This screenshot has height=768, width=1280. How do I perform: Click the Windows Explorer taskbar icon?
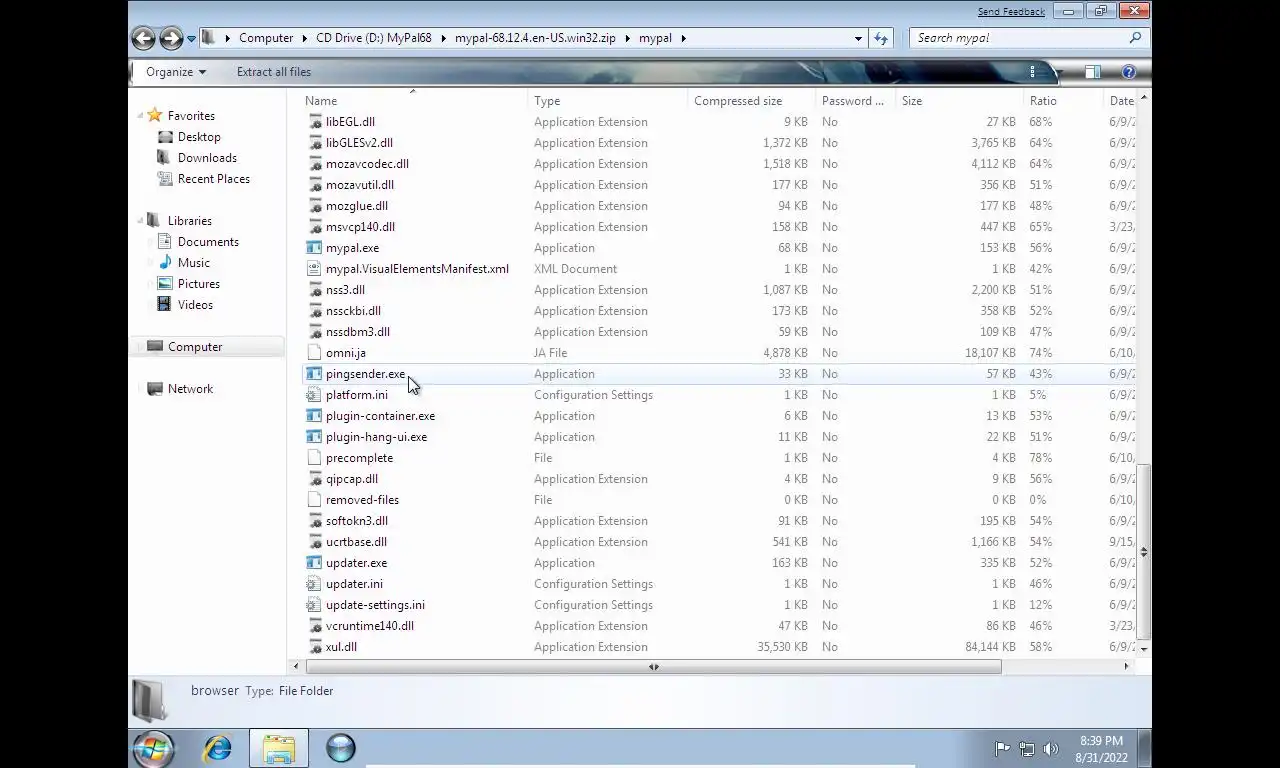279,748
